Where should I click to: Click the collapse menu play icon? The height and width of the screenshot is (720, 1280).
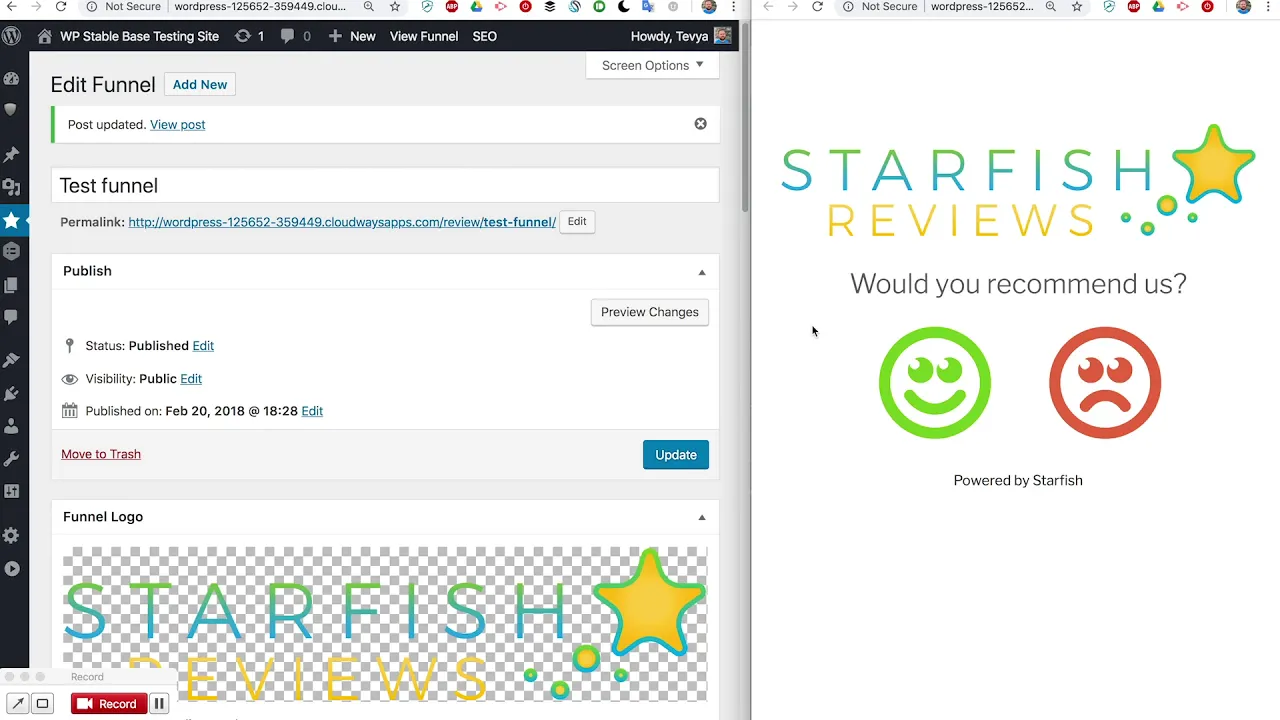[x=12, y=569]
